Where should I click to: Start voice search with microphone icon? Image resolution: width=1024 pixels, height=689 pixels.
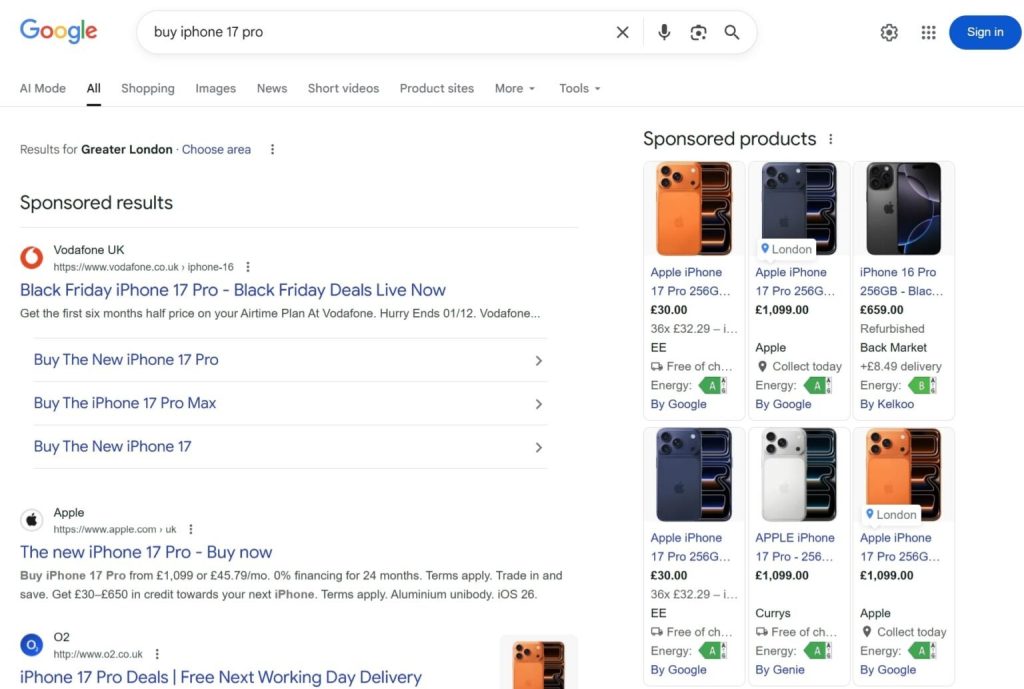point(664,32)
